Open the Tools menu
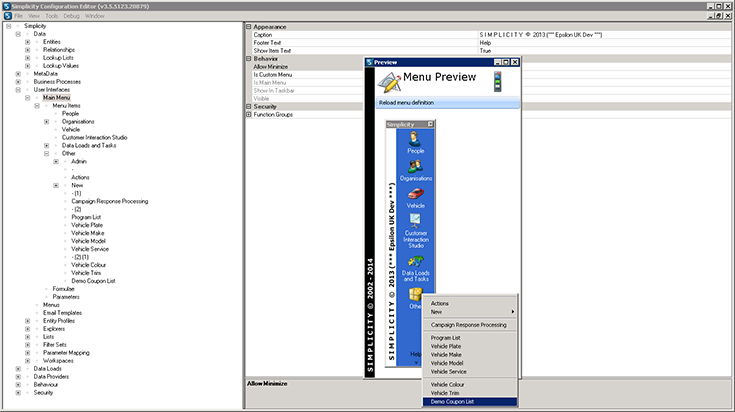Image resolution: width=735 pixels, height=412 pixels. coord(52,16)
